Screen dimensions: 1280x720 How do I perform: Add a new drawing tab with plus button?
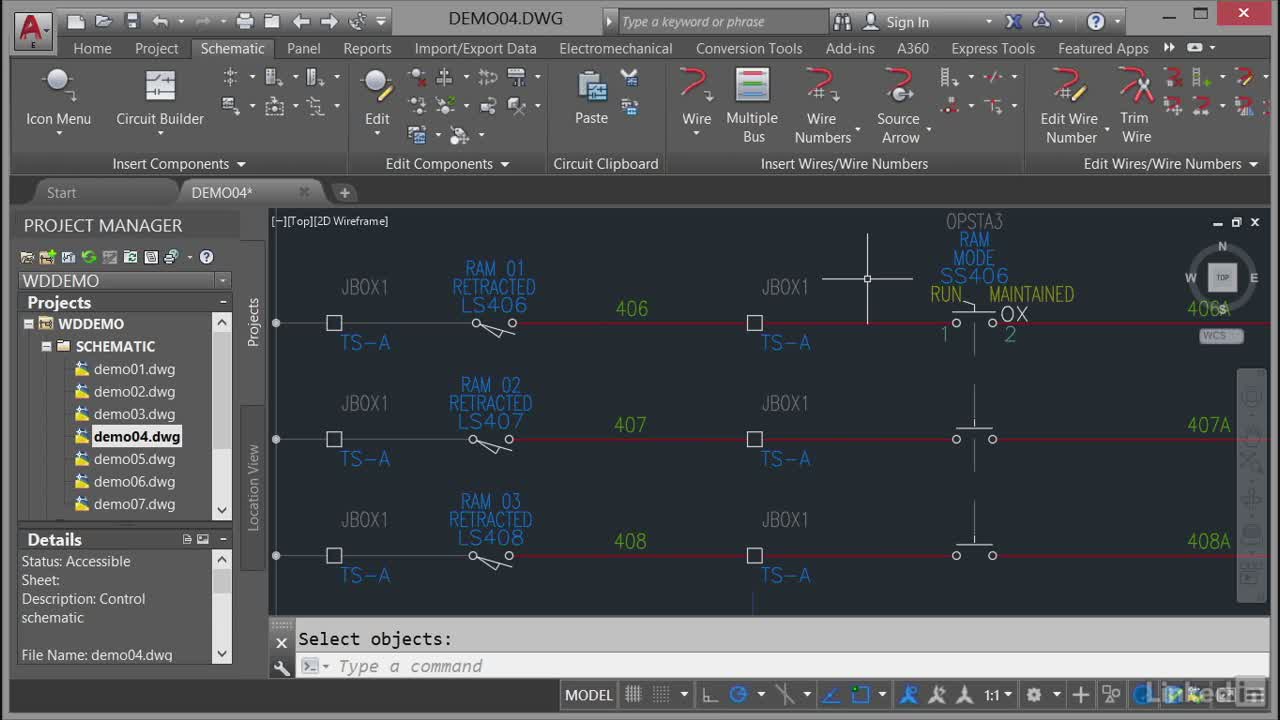pyautogui.click(x=344, y=192)
